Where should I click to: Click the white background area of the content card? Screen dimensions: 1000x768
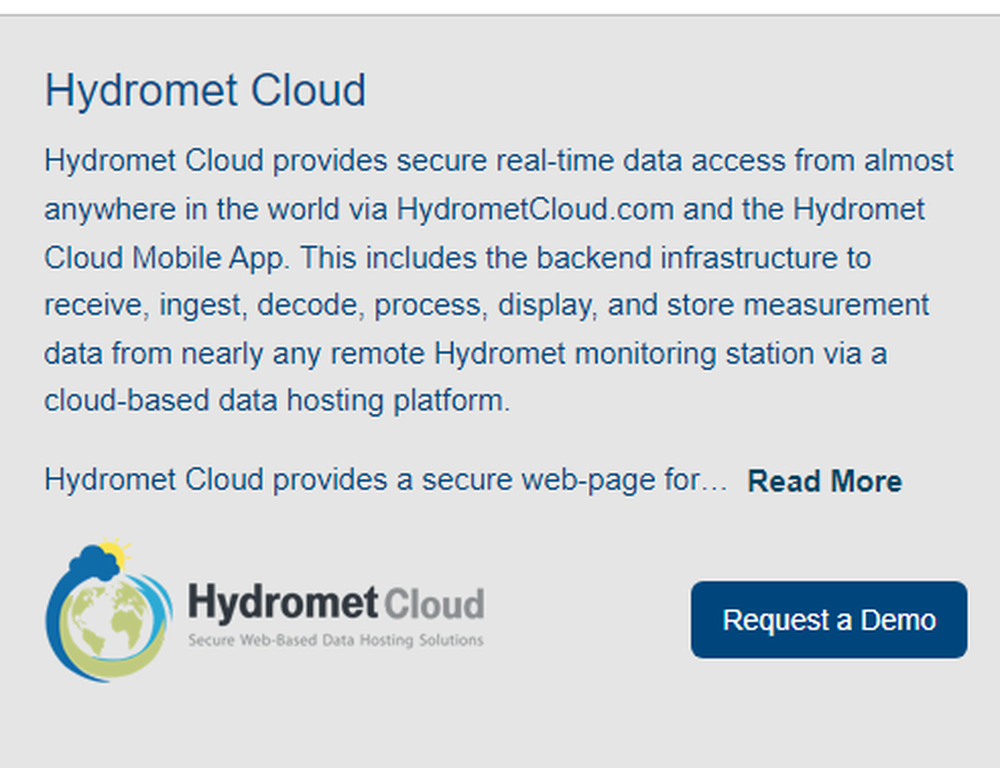tap(500, 720)
